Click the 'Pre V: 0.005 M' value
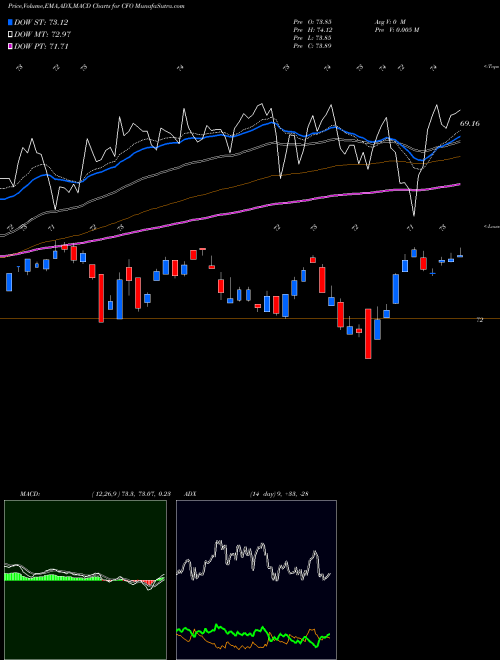This screenshot has width=500, height=660. [396, 30]
